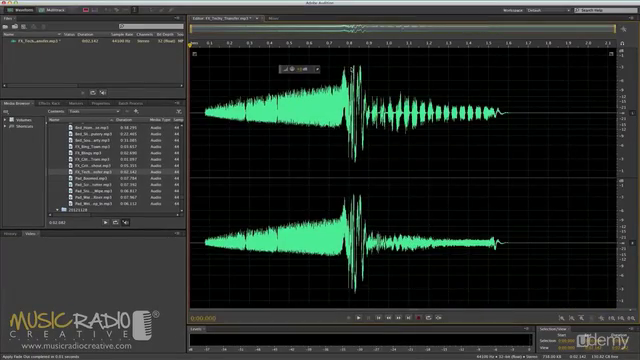Click Move Playhead to Previous button
This screenshot has width=640, height=360.
(x=378, y=318)
